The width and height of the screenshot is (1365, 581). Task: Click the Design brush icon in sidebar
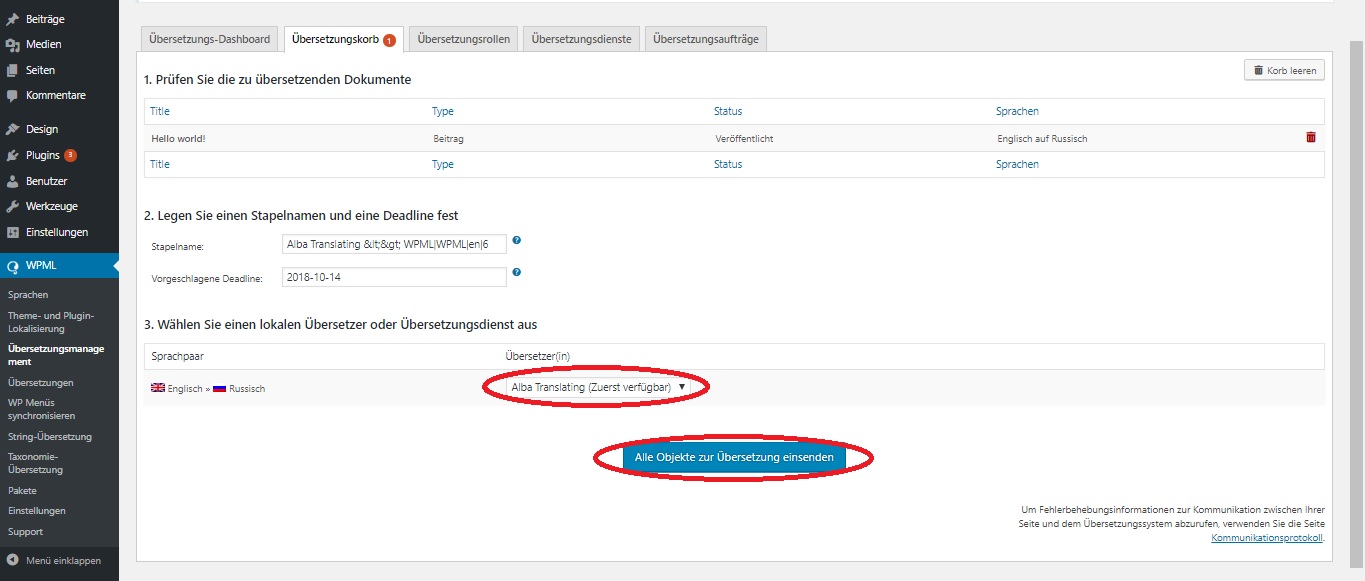(x=12, y=129)
